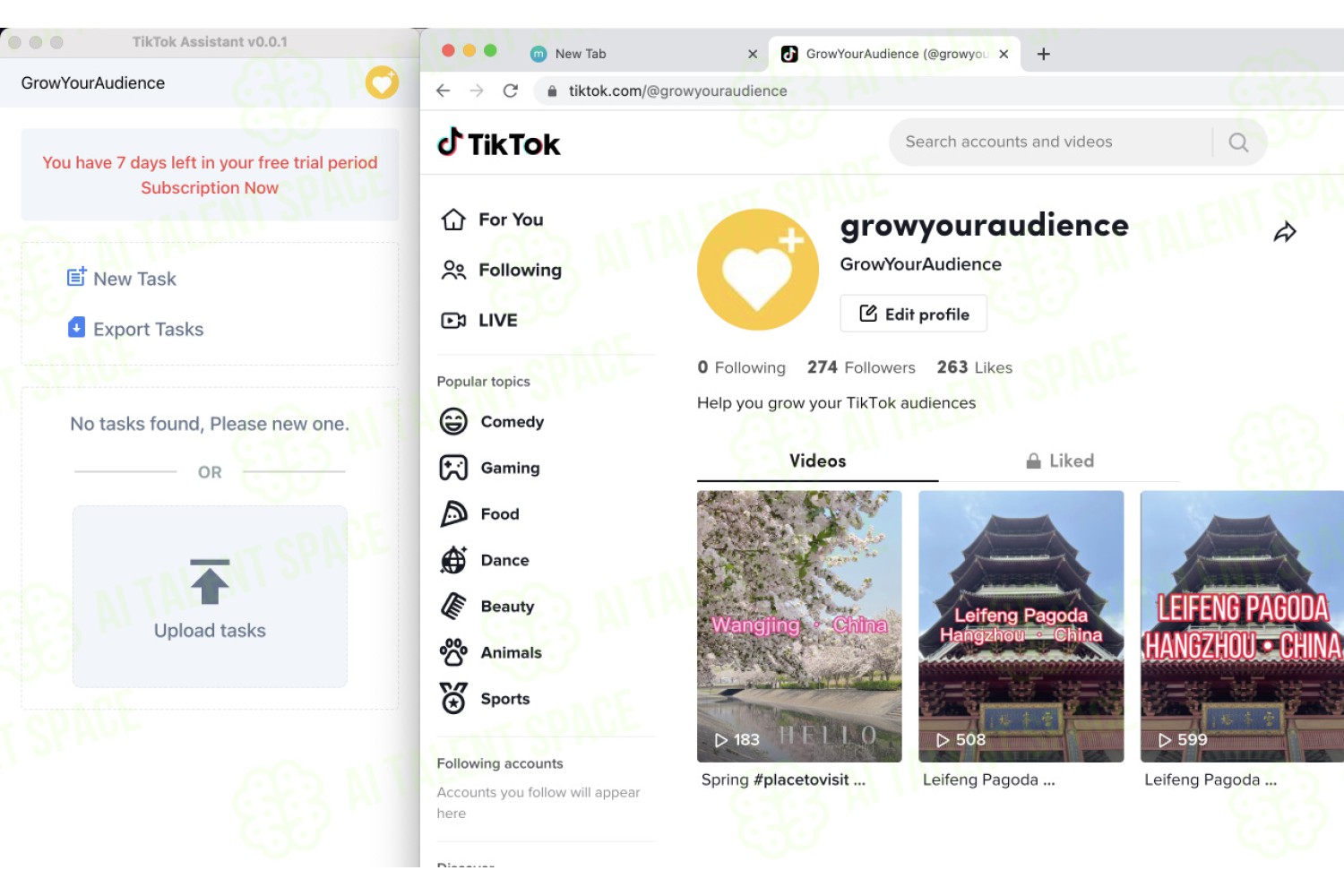Click the Comedy topic label

tap(513, 421)
